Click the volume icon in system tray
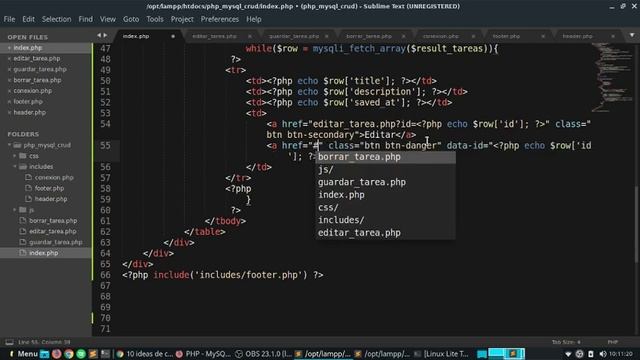The image size is (640, 360). pyautogui.click(x=602, y=354)
